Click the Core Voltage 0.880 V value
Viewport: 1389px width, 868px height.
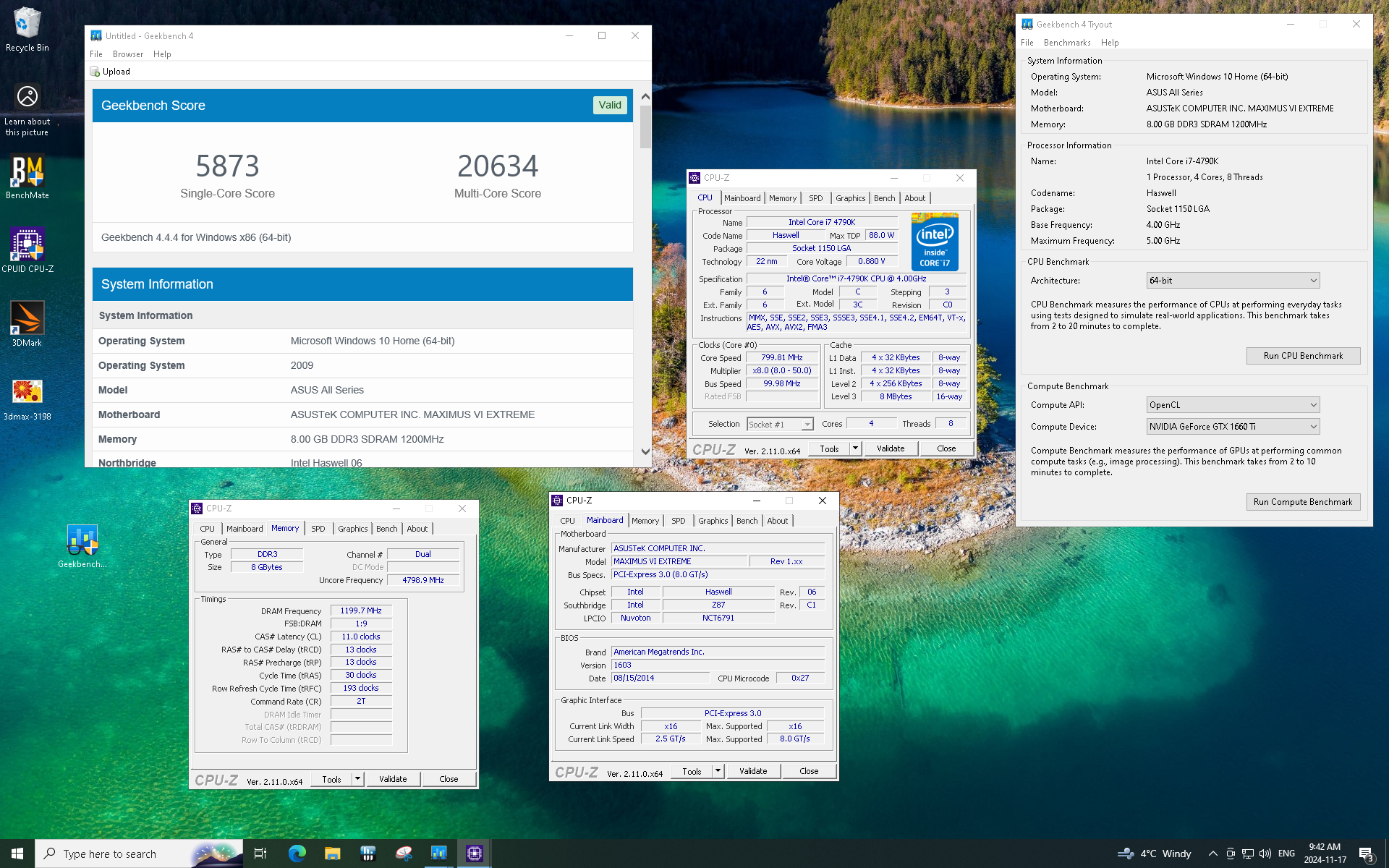pos(871,262)
